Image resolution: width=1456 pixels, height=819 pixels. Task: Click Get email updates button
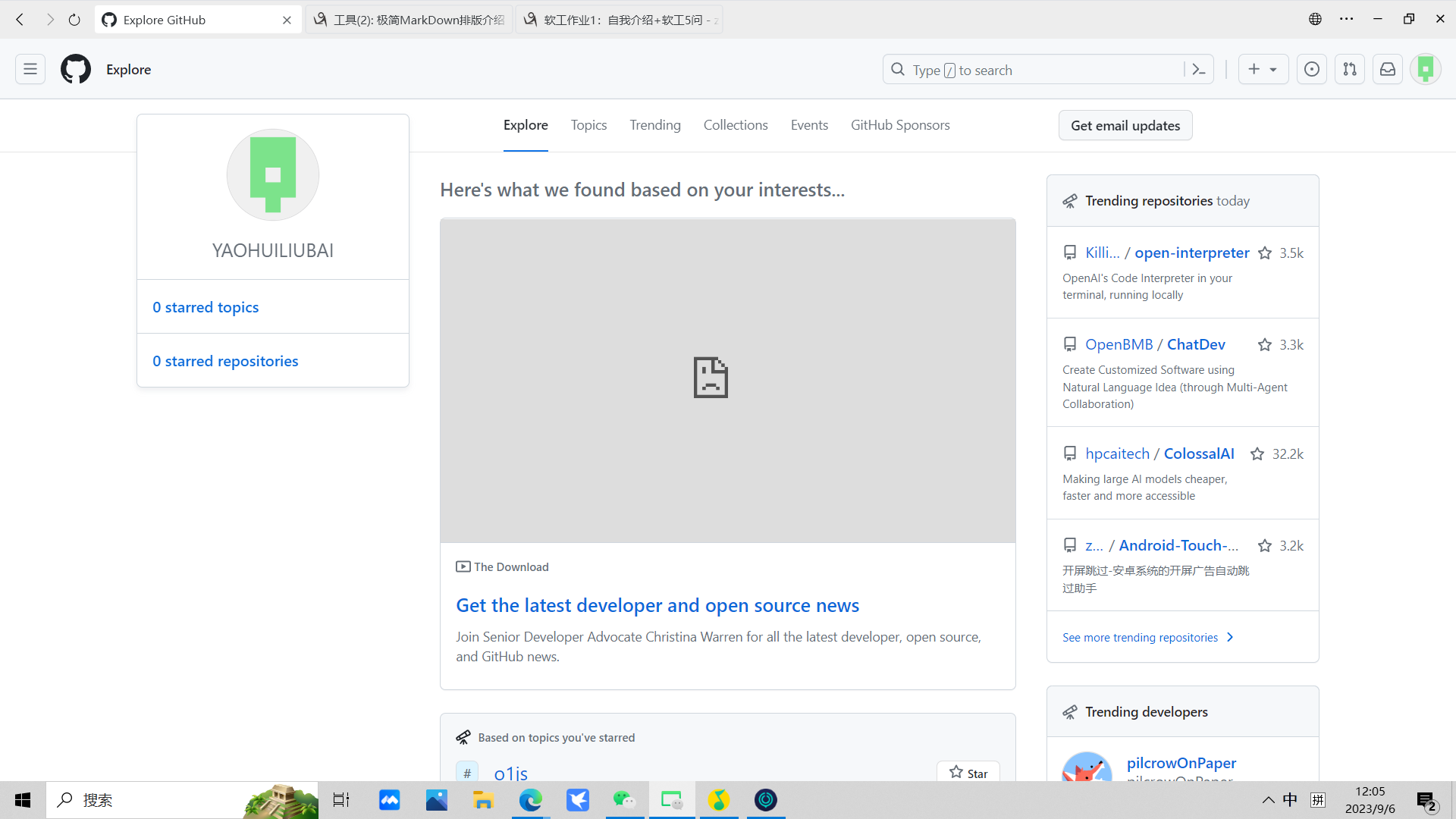(1125, 126)
